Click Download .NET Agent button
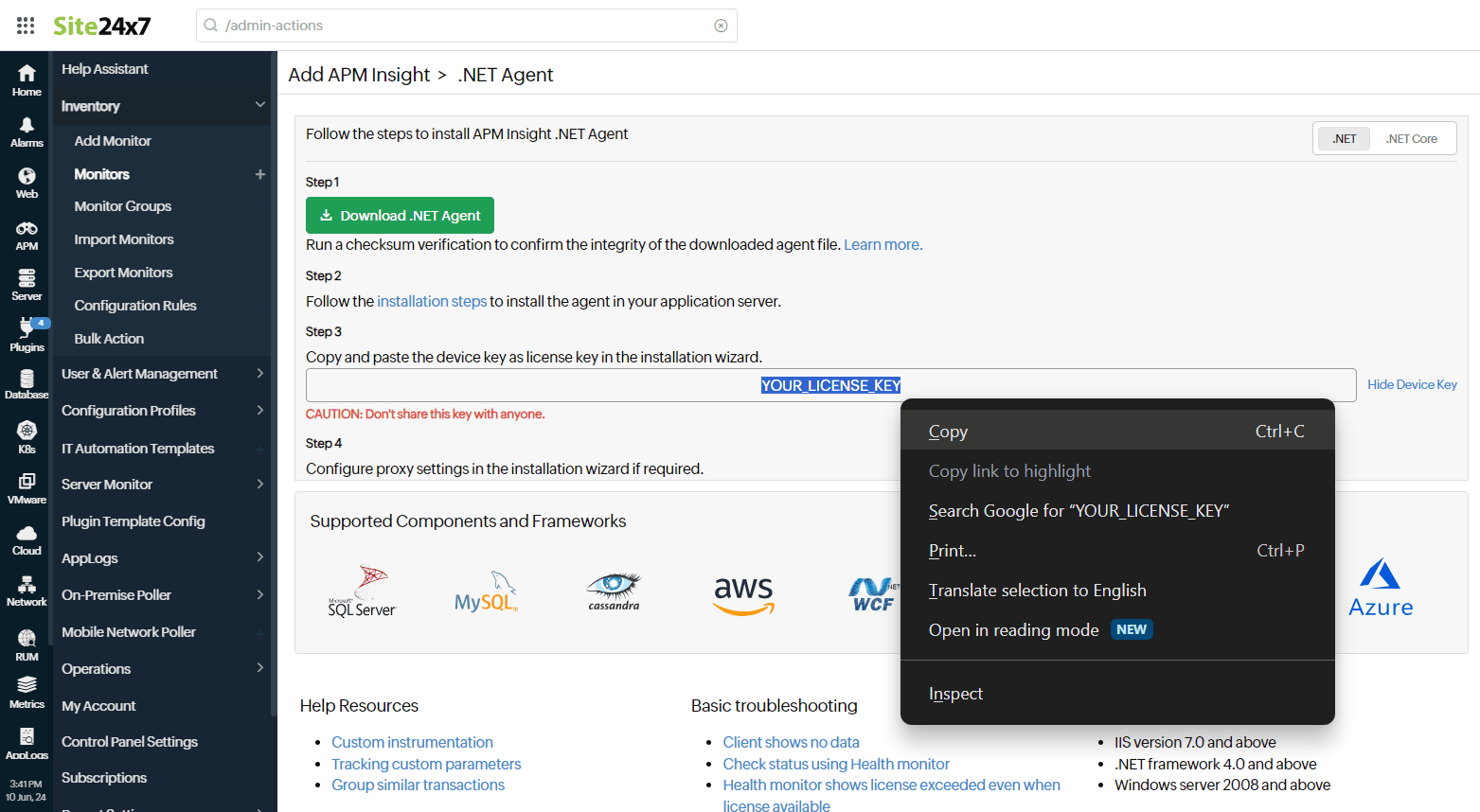This screenshot has width=1480, height=812. 400,216
